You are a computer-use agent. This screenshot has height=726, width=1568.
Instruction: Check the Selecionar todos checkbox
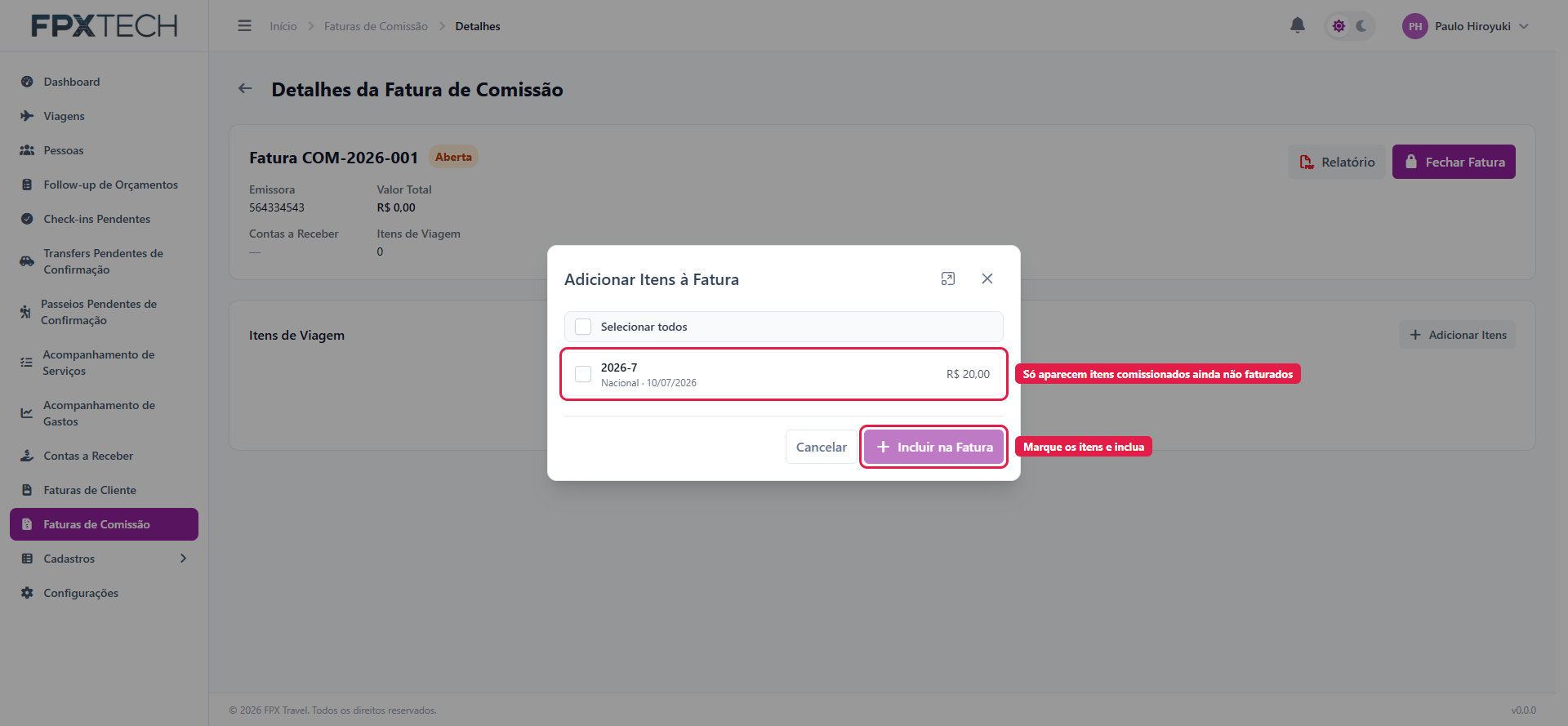[583, 327]
